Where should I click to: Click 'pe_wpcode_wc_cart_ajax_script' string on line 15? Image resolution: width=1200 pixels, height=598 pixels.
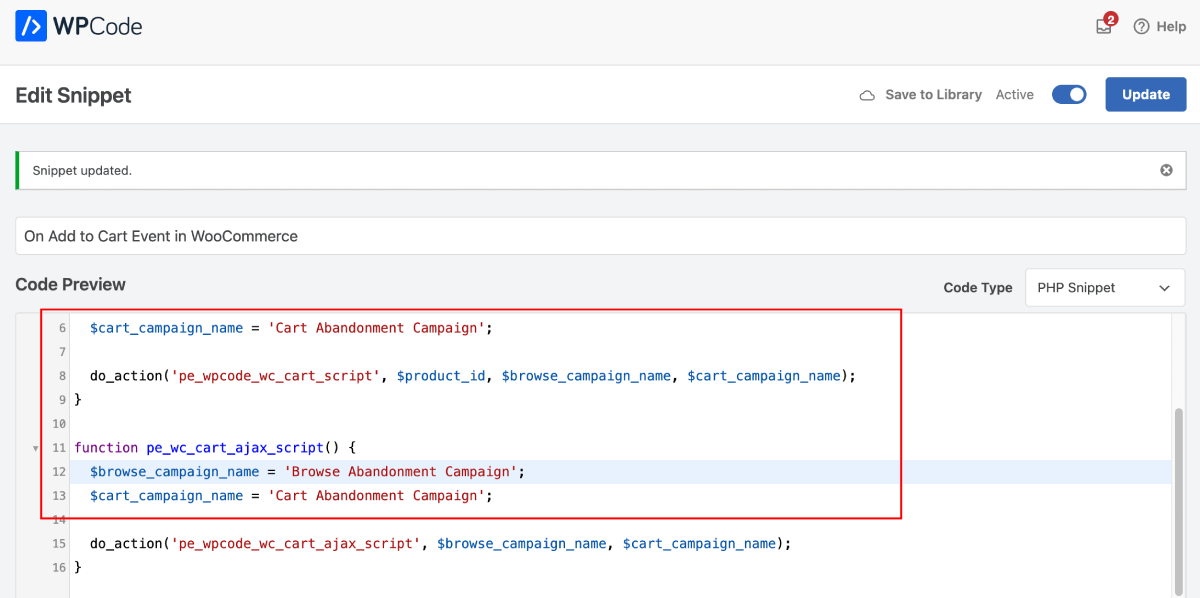(296, 544)
